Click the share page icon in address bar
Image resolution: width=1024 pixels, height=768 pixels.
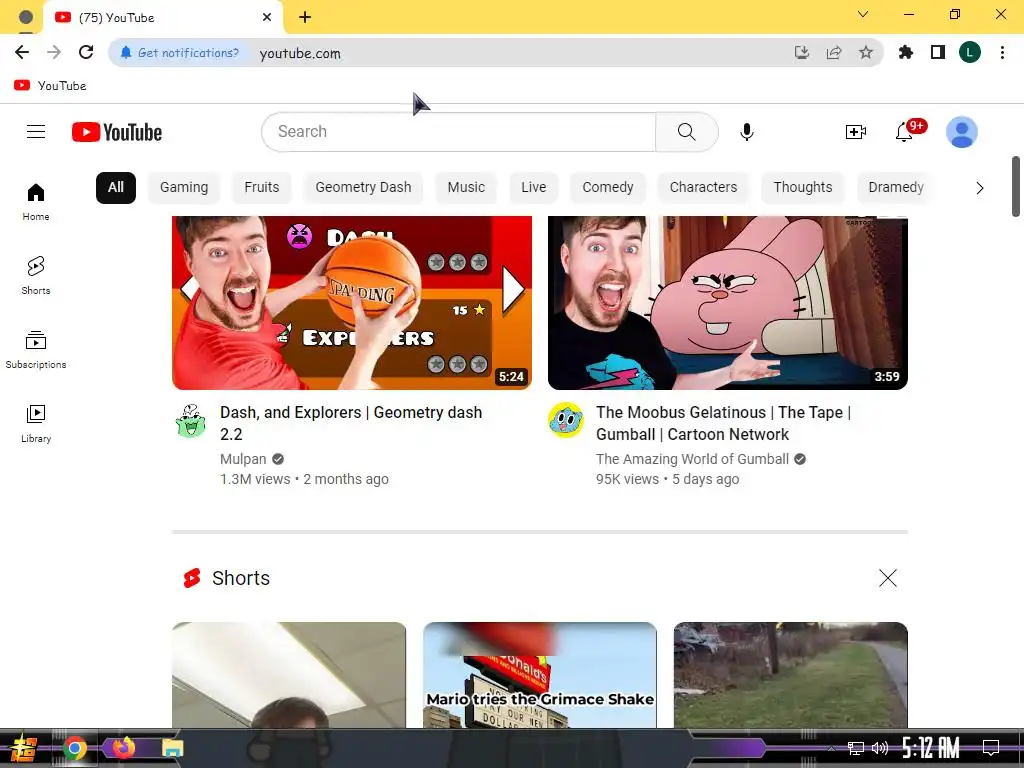[x=833, y=52]
